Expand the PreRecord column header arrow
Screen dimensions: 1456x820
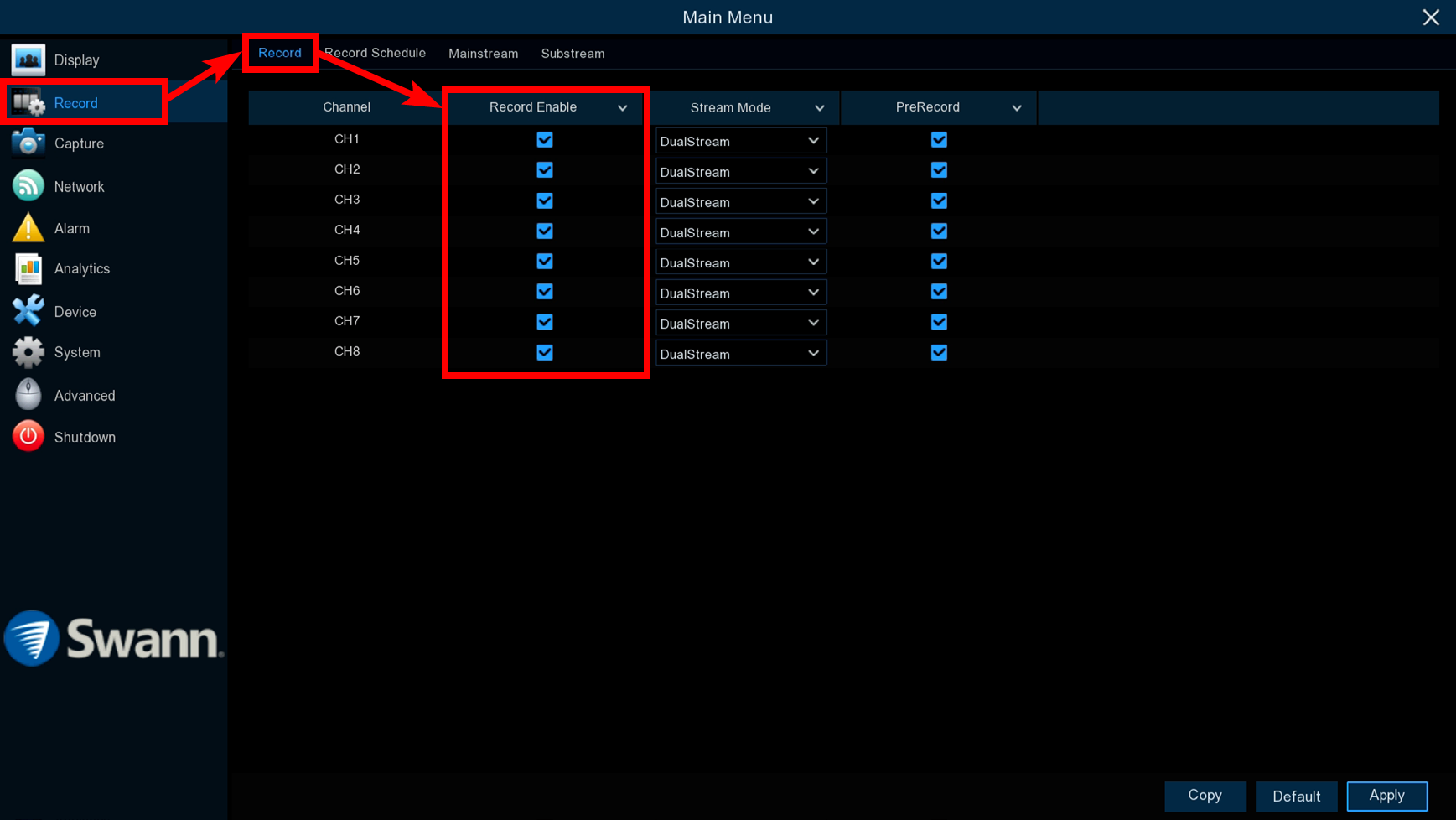tap(1016, 108)
